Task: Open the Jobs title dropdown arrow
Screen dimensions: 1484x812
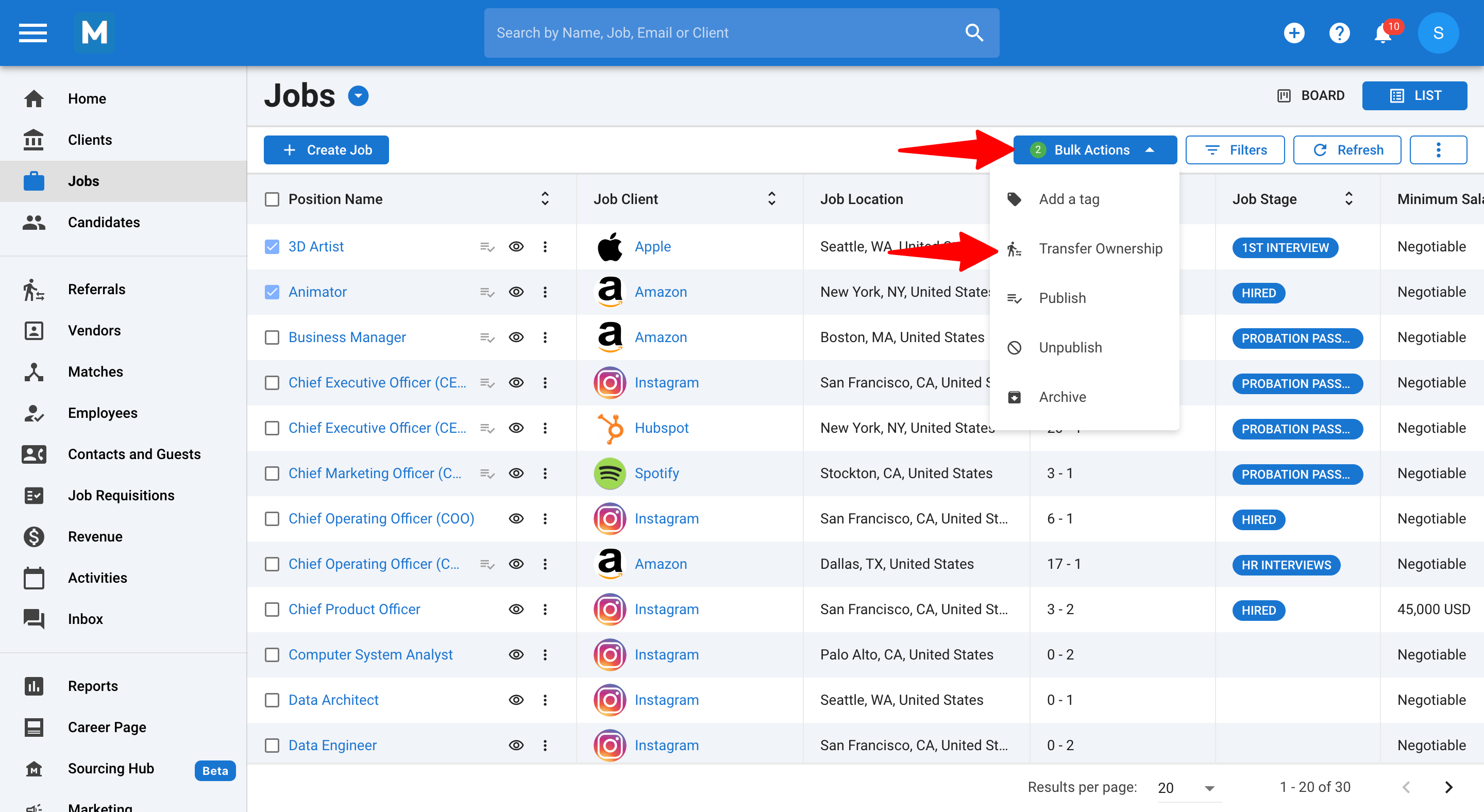Action: pos(358,96)
